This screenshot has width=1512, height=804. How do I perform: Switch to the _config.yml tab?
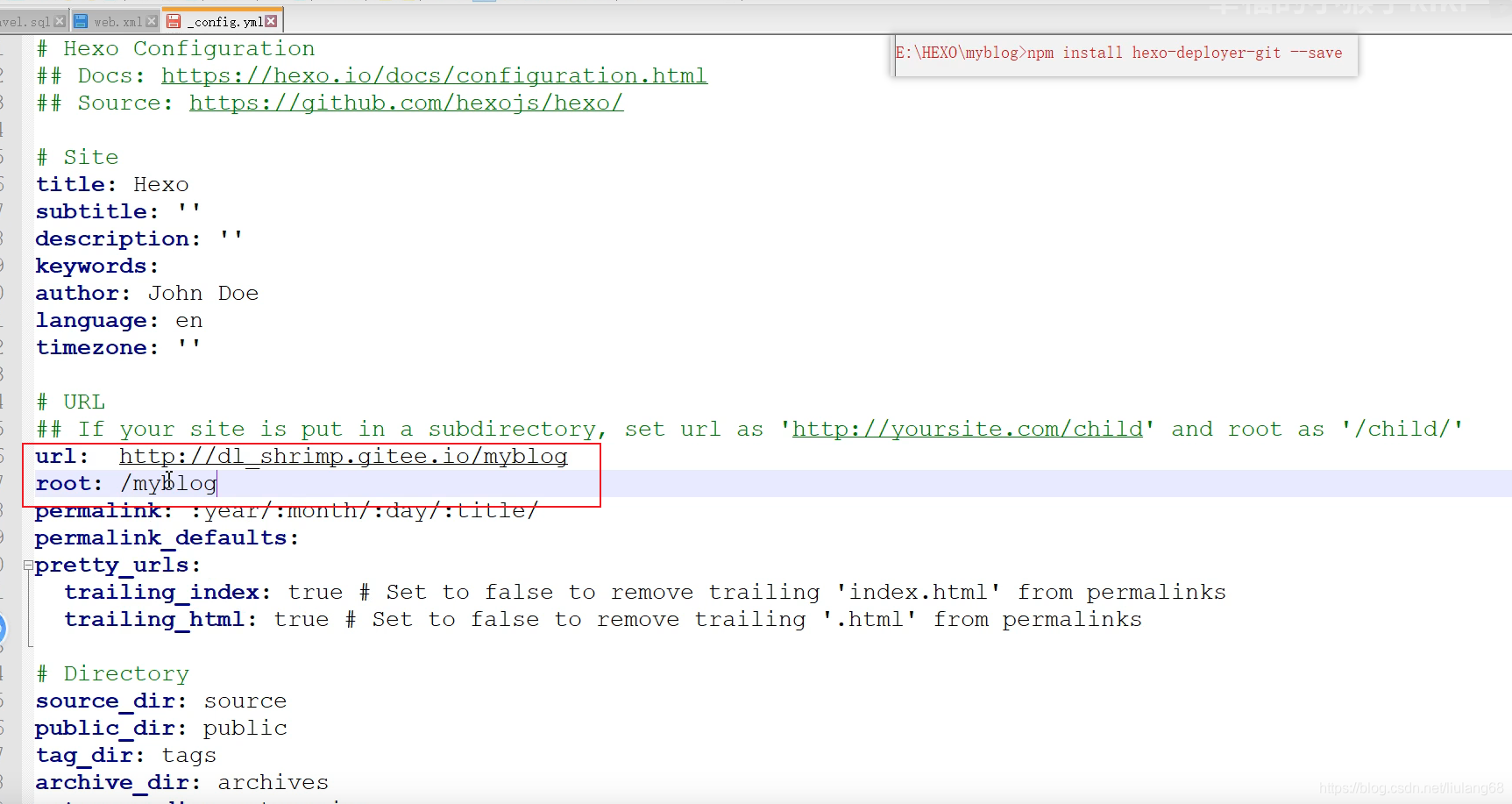[223, 21]
